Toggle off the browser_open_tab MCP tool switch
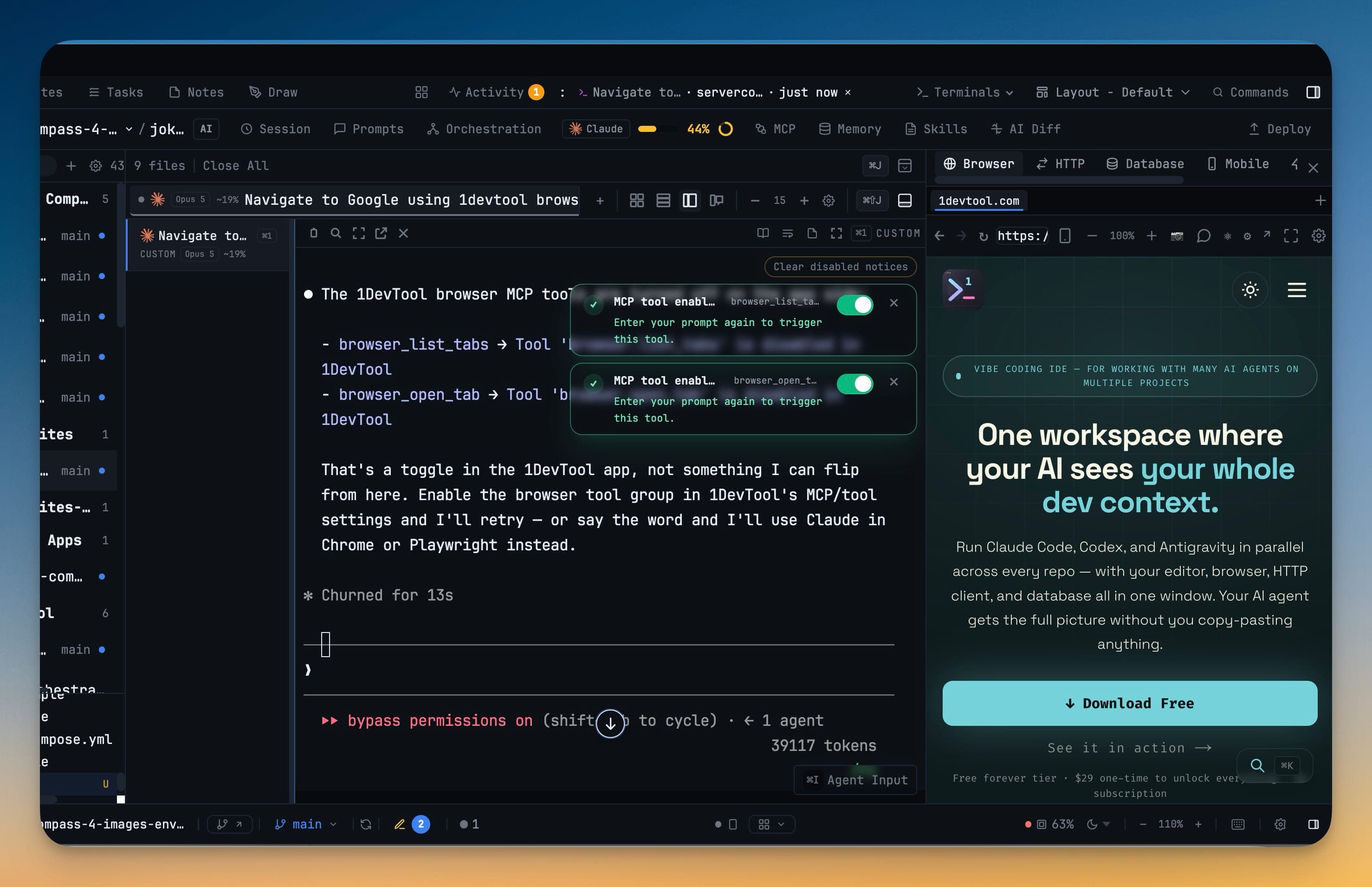Screen dimensions: 1372x887 [x=854, y=384]
